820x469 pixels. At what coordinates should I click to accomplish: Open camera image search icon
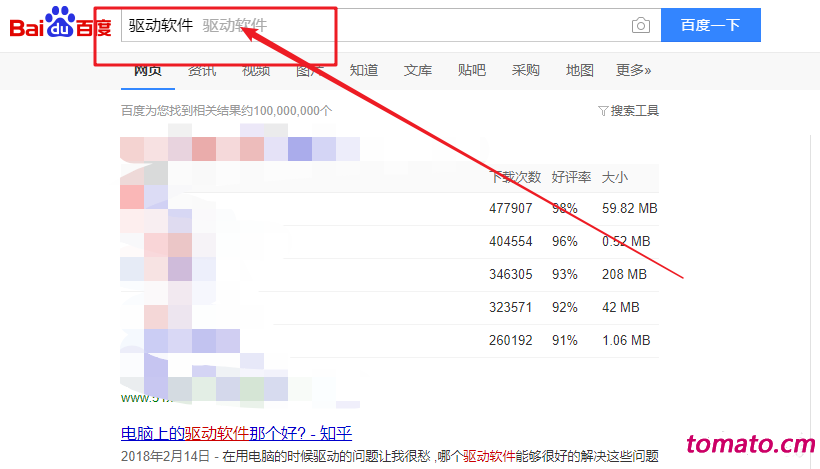[641, 25]
